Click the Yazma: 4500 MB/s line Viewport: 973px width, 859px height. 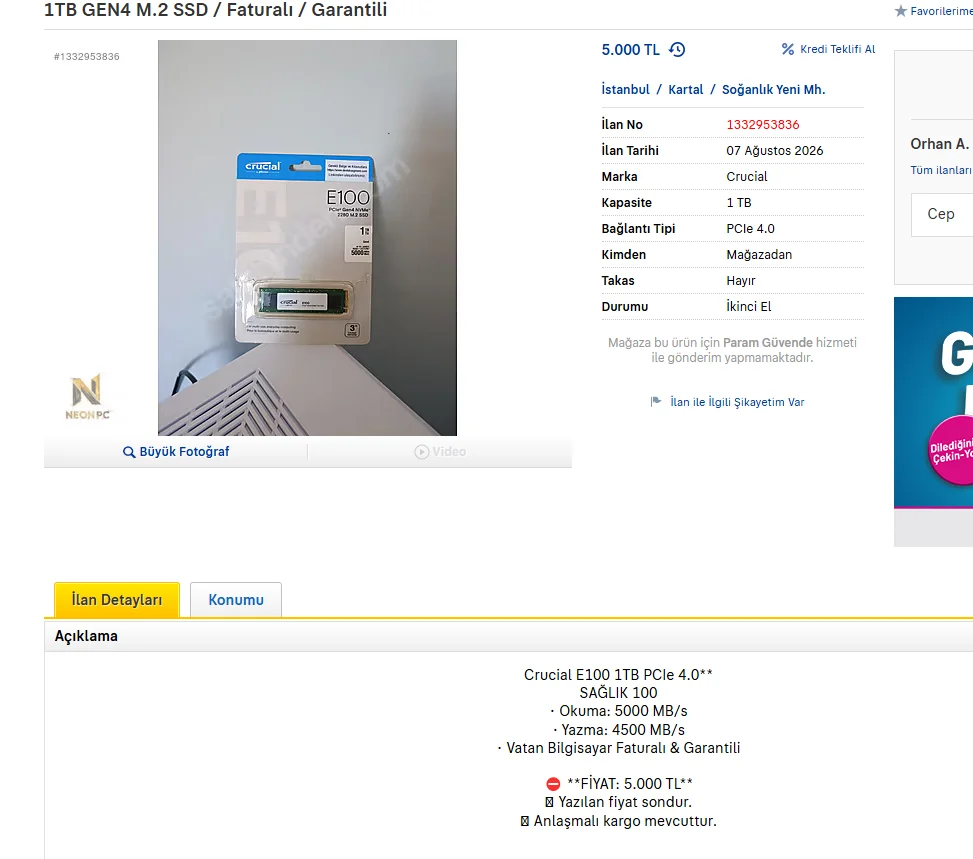tap(619, 730)
